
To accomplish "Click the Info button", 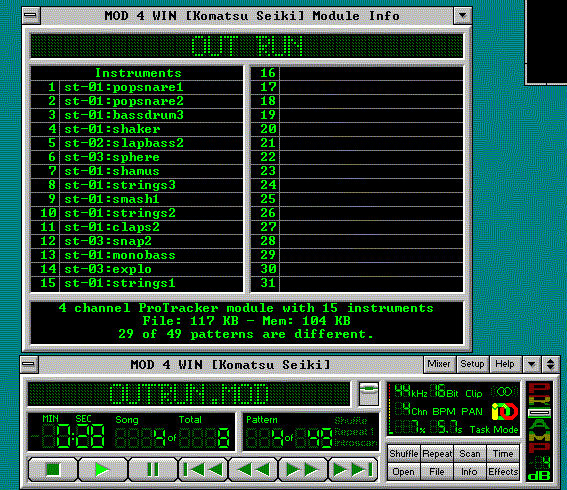I will [469, 472].
